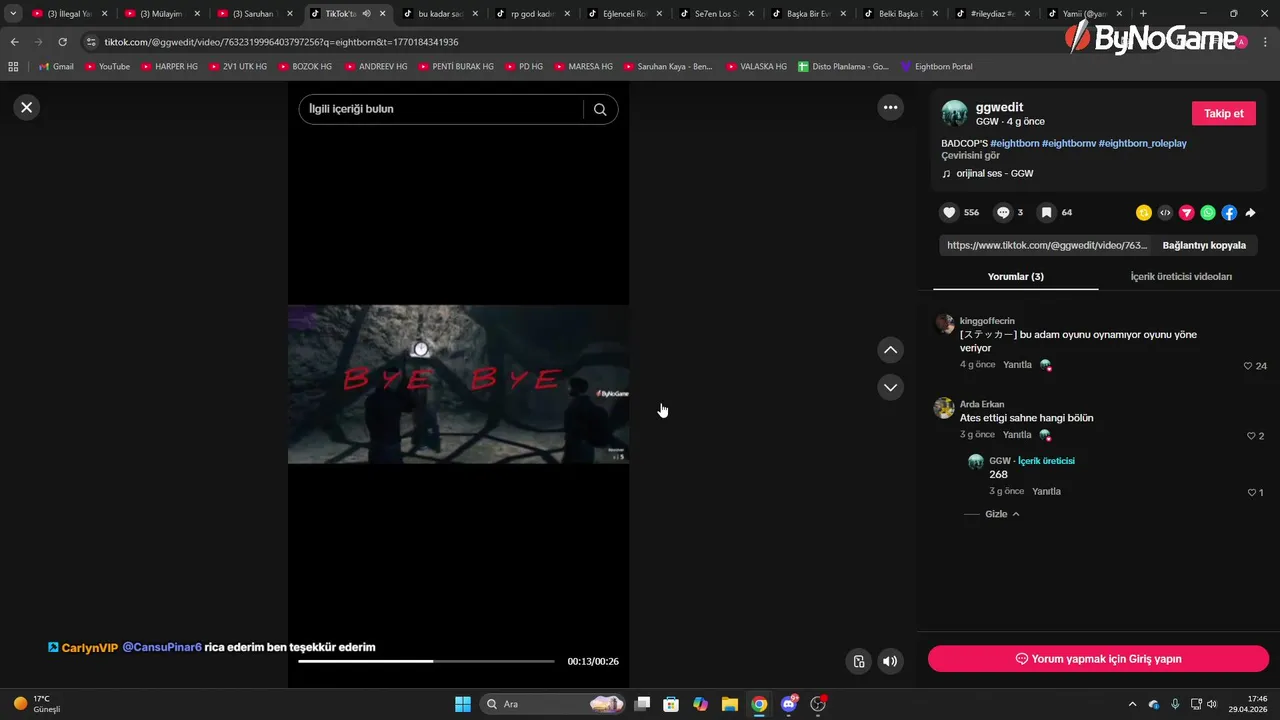
Task: Mute the tab via speaker icon on TikTok tab
Action: tap(367, 14)
